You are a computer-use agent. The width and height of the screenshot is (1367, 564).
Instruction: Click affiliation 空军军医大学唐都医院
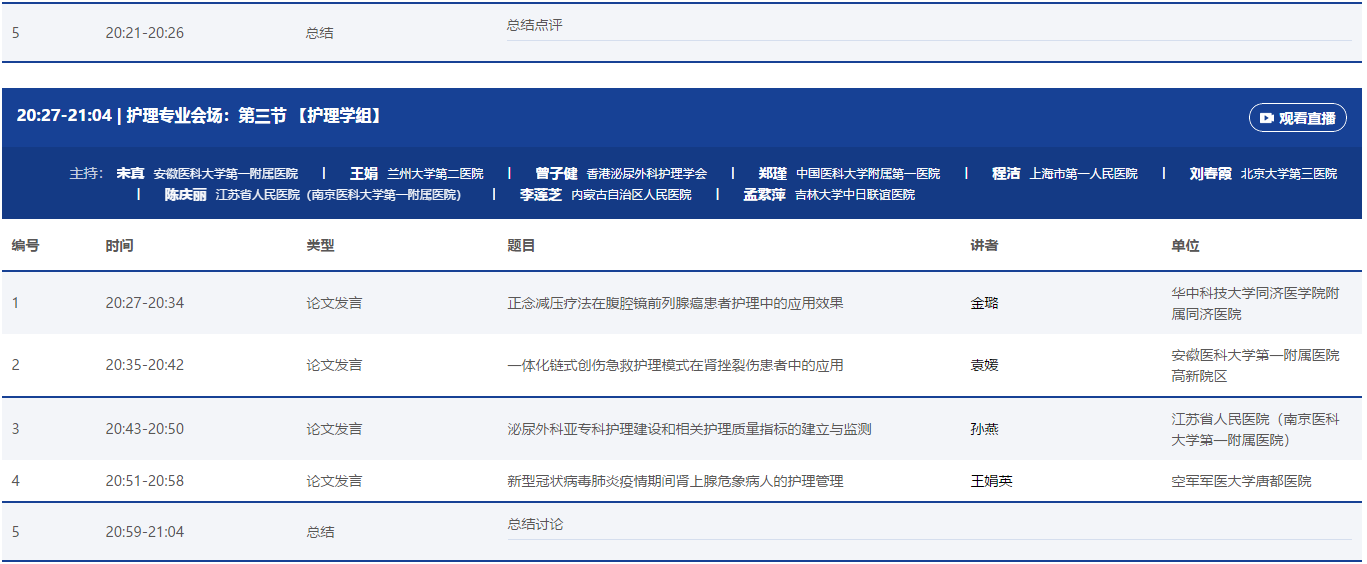point(1241,482)
